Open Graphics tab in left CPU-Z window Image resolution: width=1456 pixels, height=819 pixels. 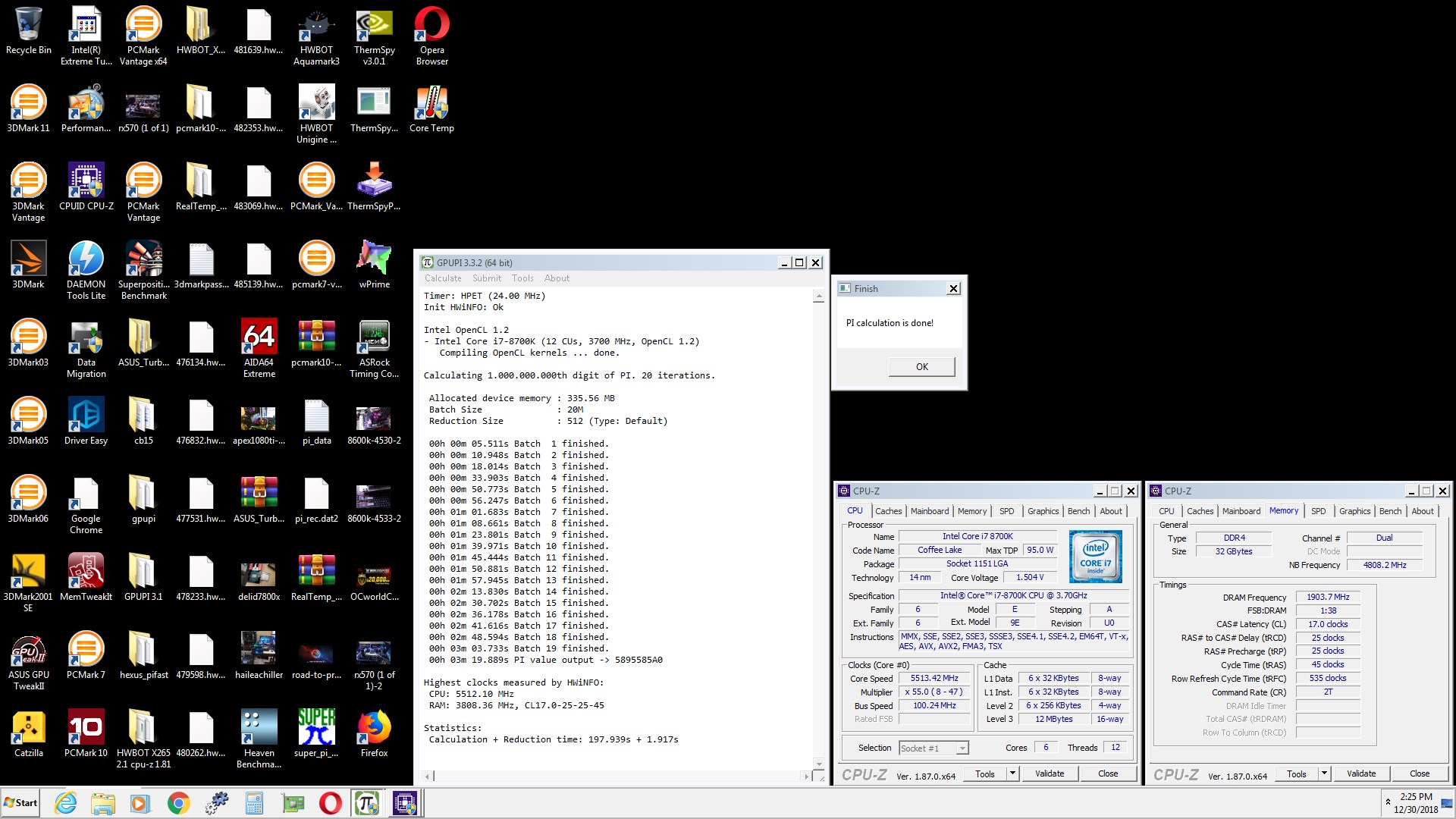[1043, 511]
